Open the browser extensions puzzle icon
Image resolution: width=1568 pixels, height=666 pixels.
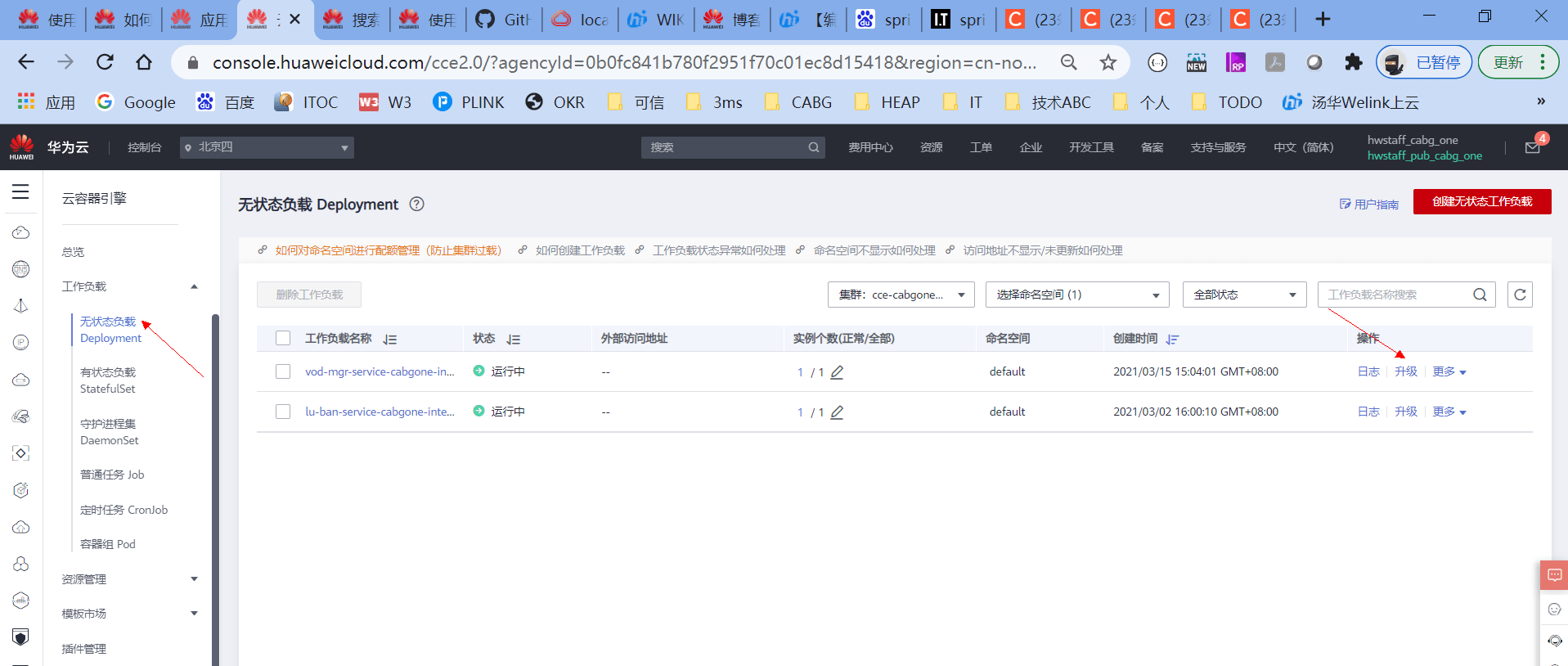point(1354,62)
